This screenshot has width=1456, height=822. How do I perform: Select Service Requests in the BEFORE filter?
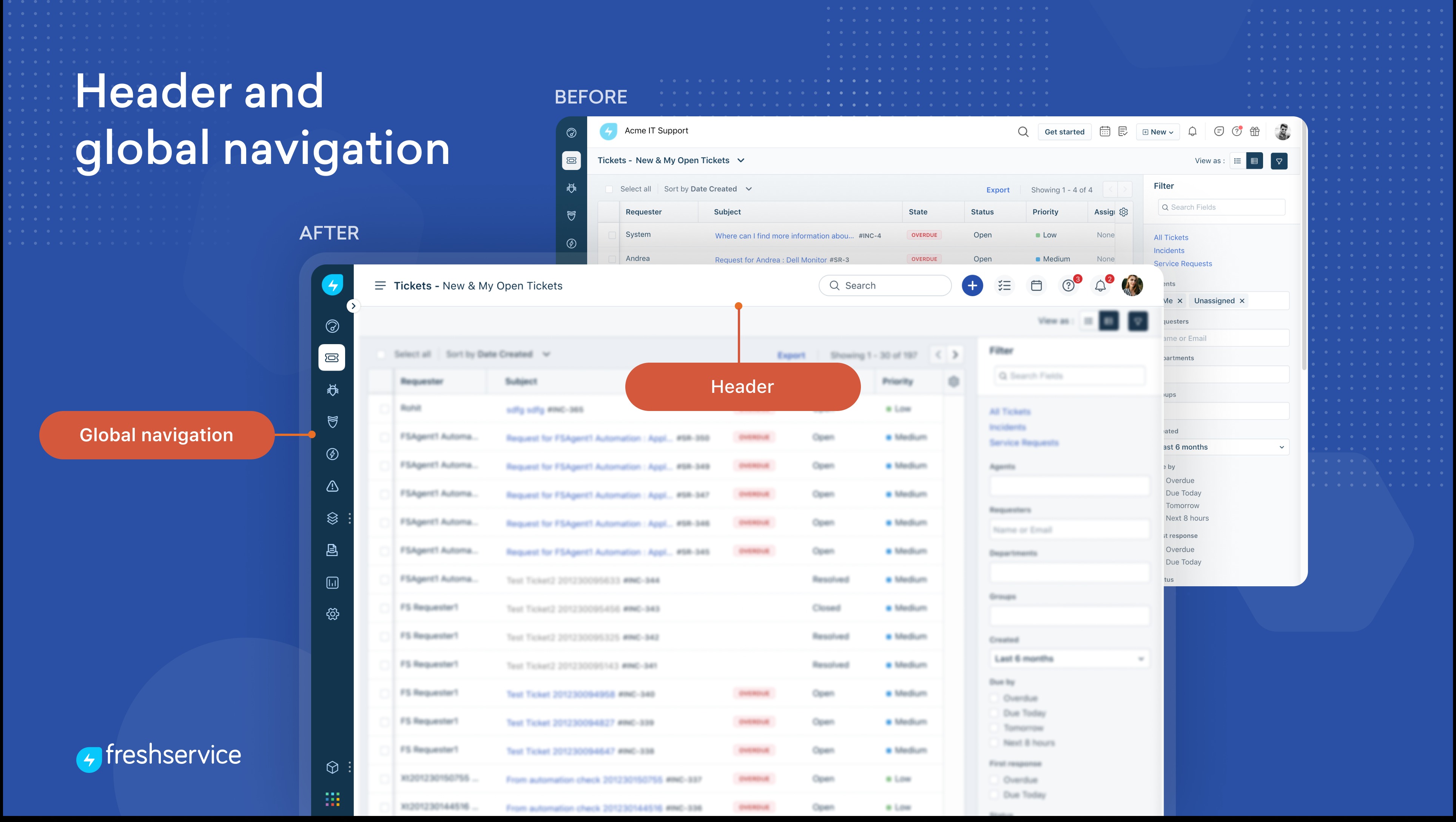[1183, 263]
